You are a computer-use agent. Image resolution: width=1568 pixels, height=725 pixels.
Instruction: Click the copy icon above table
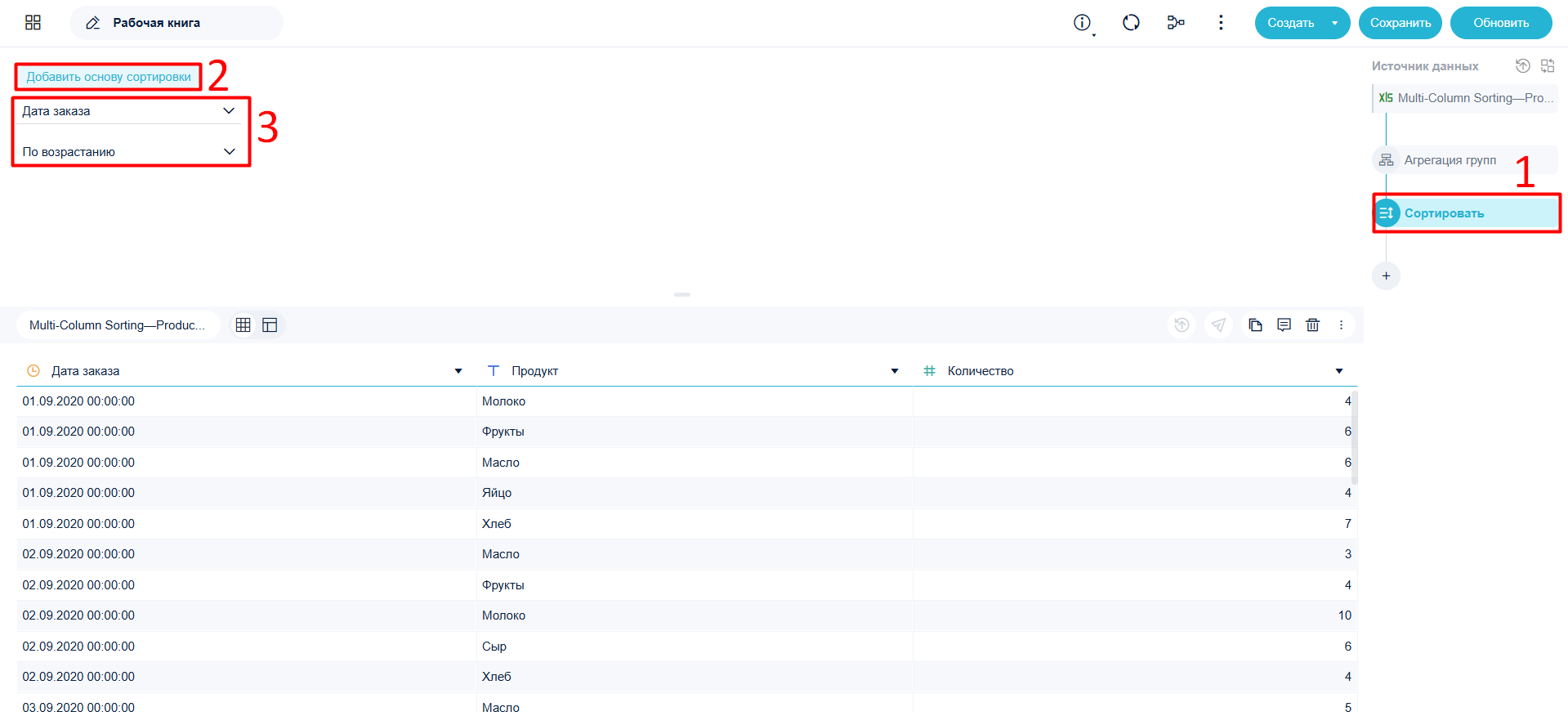point(1255,325)
